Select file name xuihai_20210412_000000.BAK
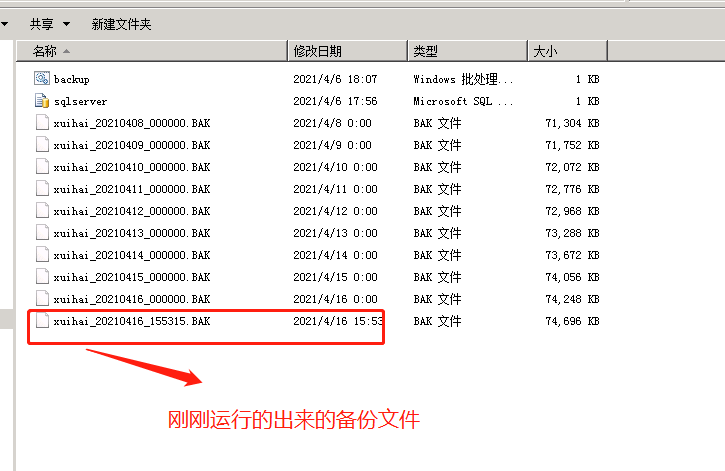725x471 pixels. click(132, 211)
